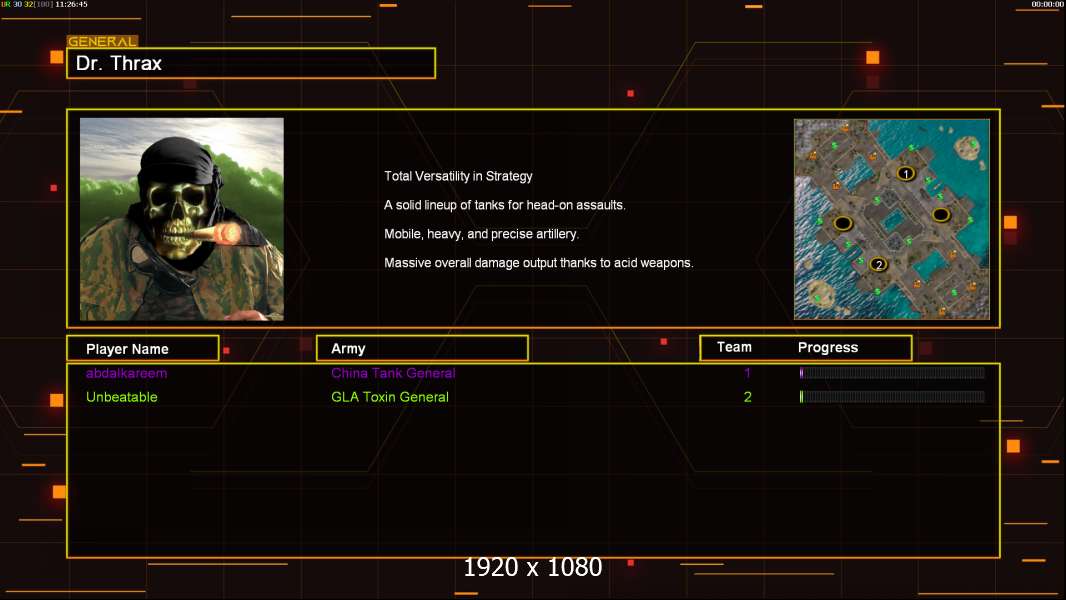Click start position marker 2 on the minimap
The image size is (1066, 600).
(878, 264)
